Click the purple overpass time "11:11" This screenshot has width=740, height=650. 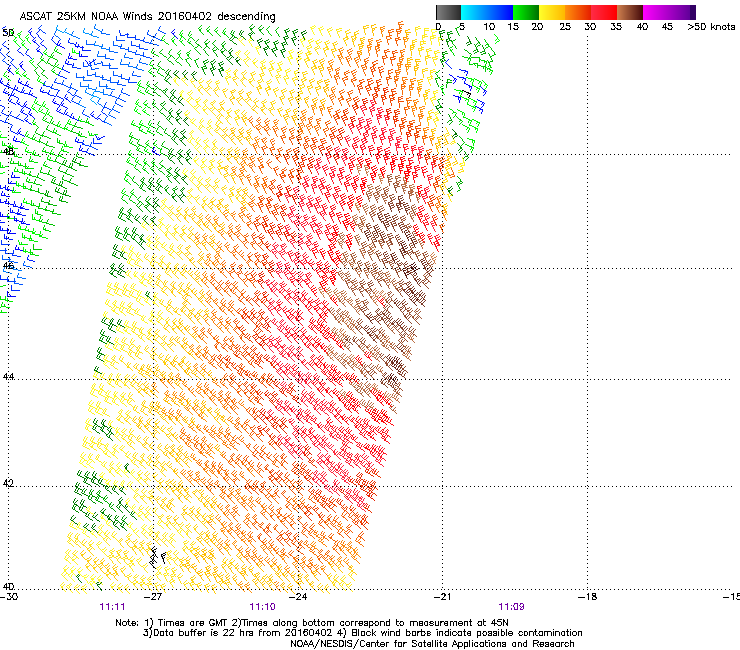(x=112, y=607)
